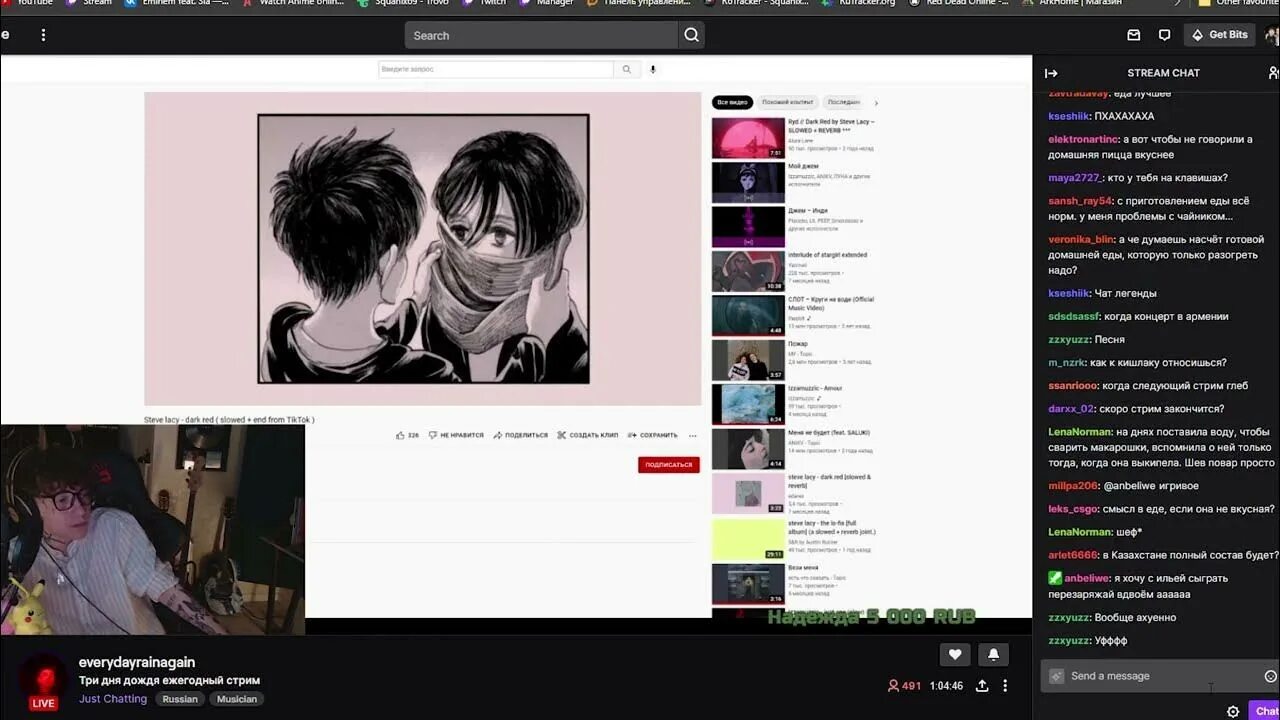Select the Похожий контент filter chip
1280x720 pixels.
788,102
